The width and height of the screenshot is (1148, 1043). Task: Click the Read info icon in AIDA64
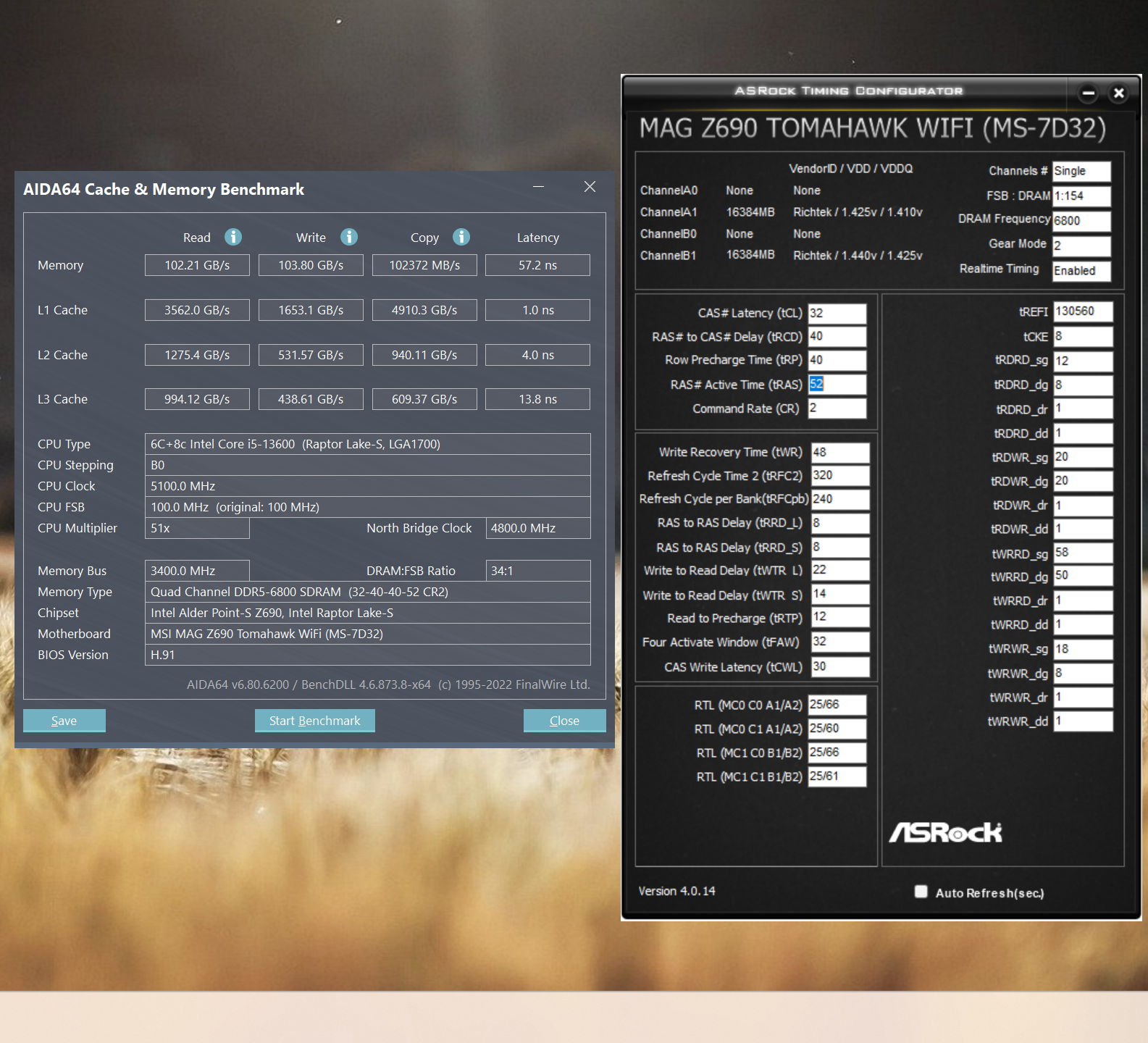point(232,237)
